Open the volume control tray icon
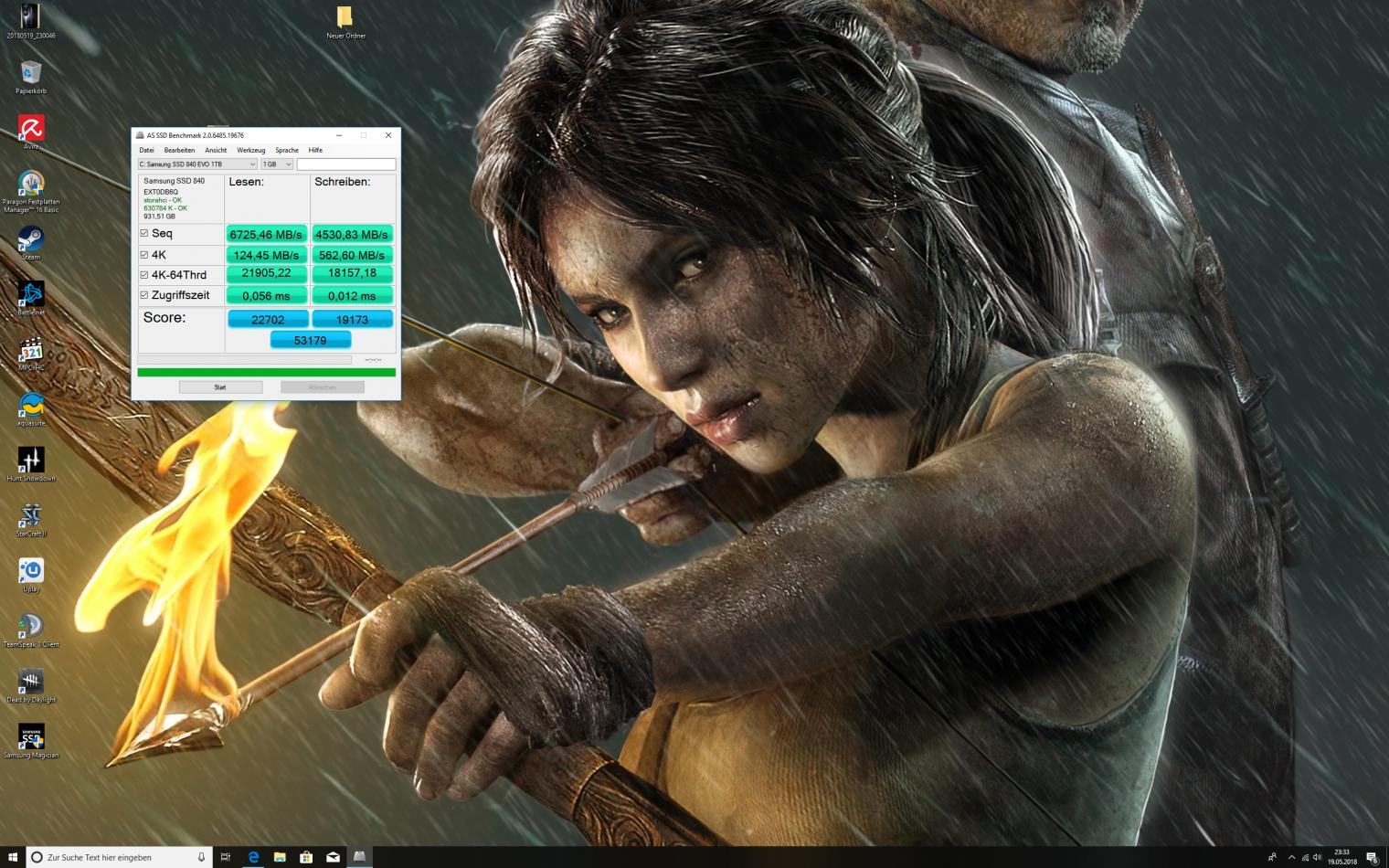Image resolution: width=1389 pixels, height=868 pixels. coord(1317,857)
